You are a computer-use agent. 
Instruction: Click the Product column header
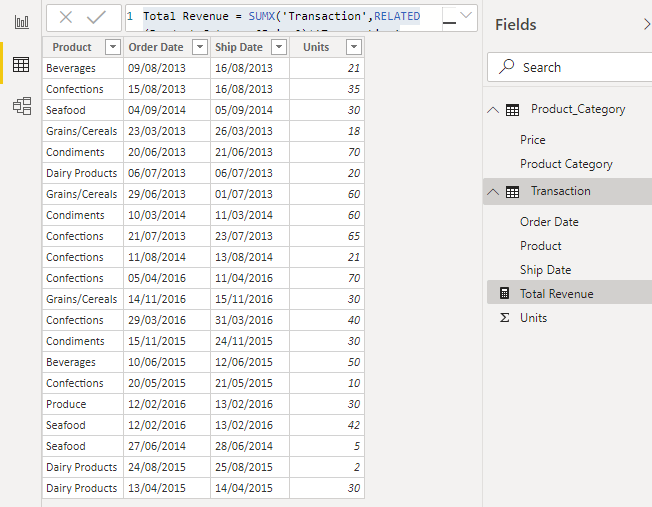click(72, 47)
